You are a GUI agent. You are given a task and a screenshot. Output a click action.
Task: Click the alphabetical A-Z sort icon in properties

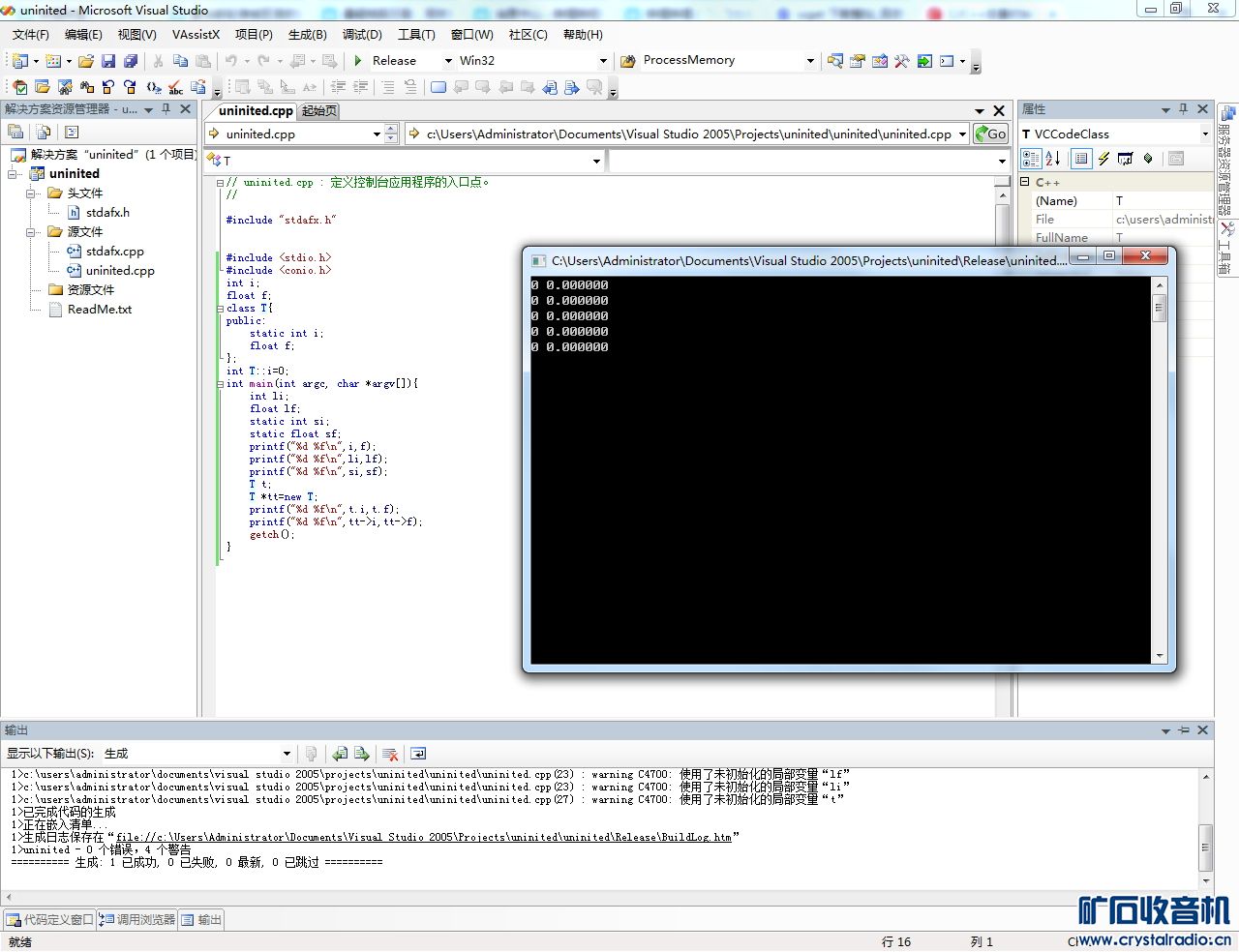[1053, 159]
